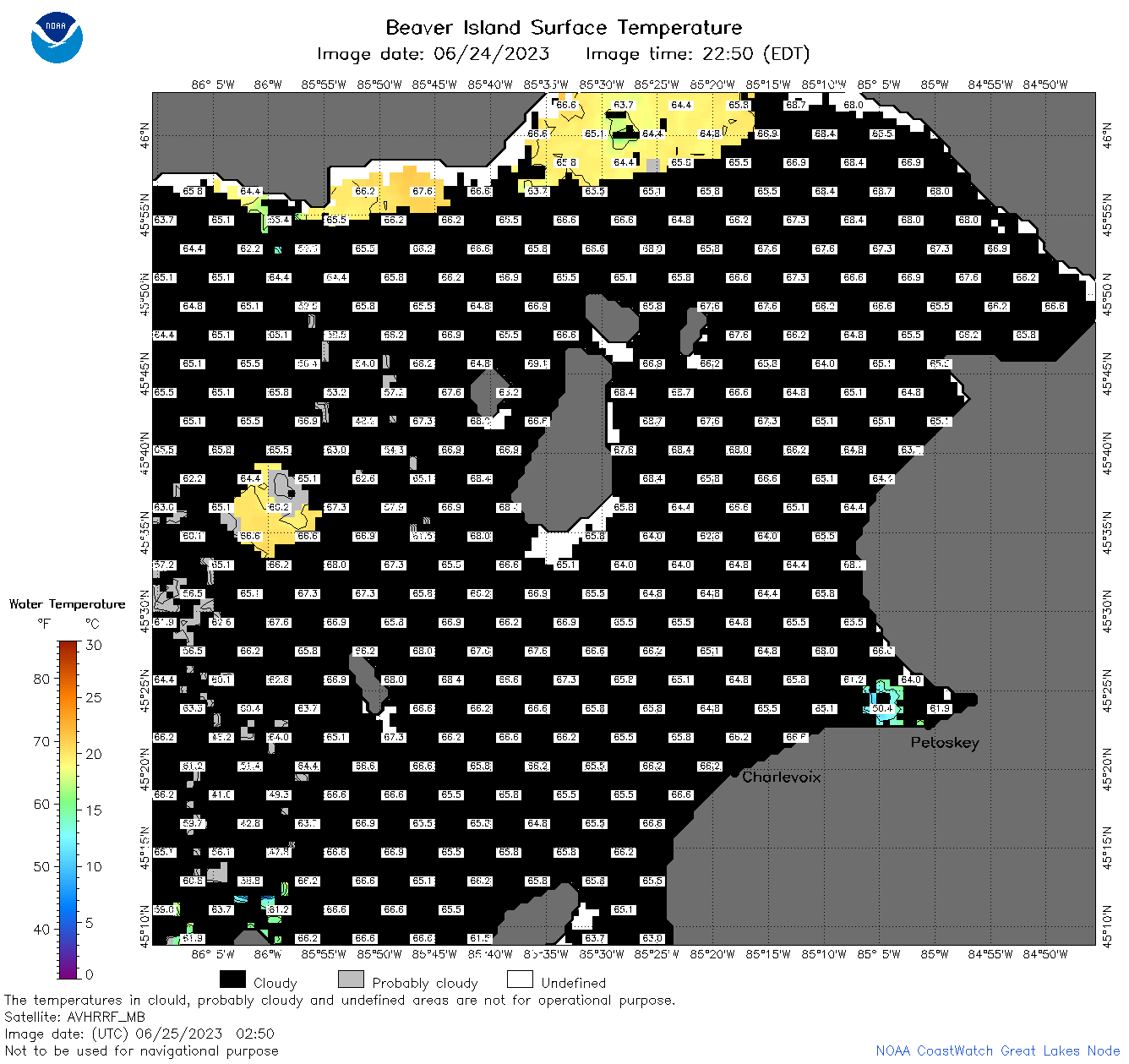Open the NOAA CoastWatch Great Lakes Node link

pos(997,1050)
